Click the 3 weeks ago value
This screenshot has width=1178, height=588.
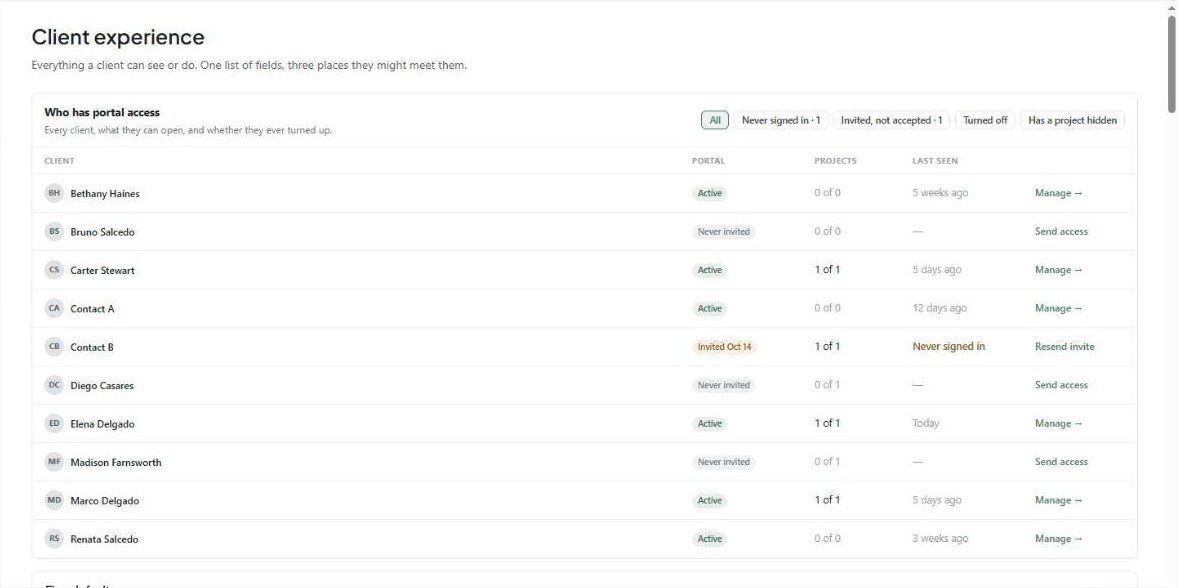pyautogui.click(x=940, y=538)
